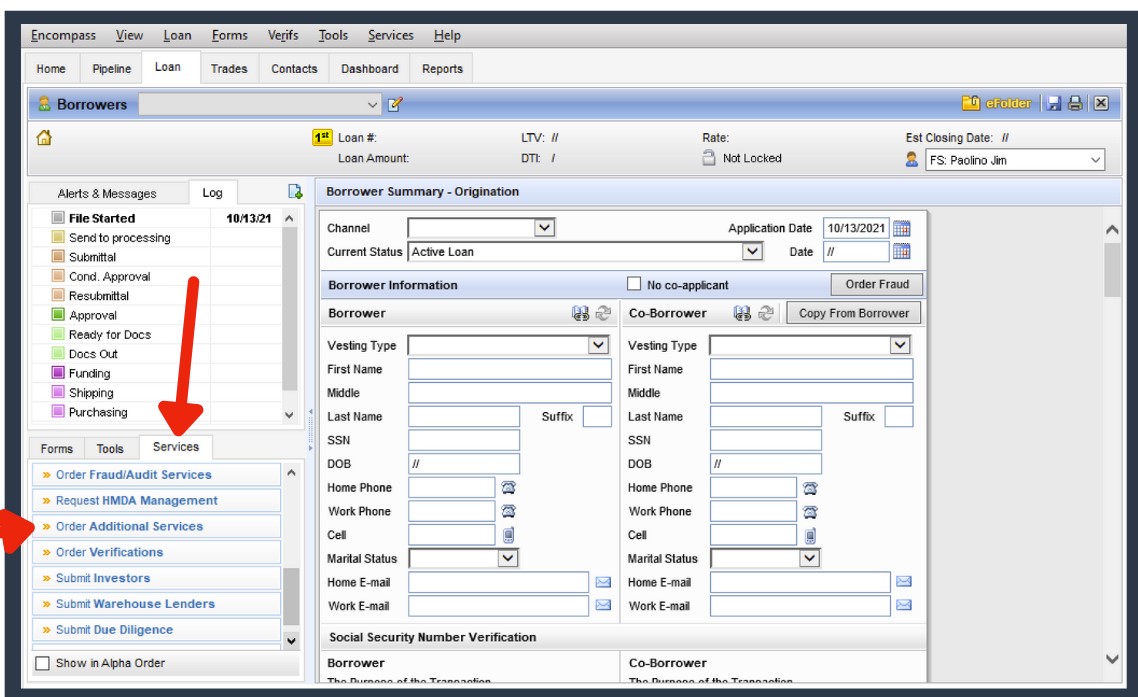The height and width of the screenshot is (697, 1138).
Task: Click the printer icon in header
Action: click(1075, 104)
